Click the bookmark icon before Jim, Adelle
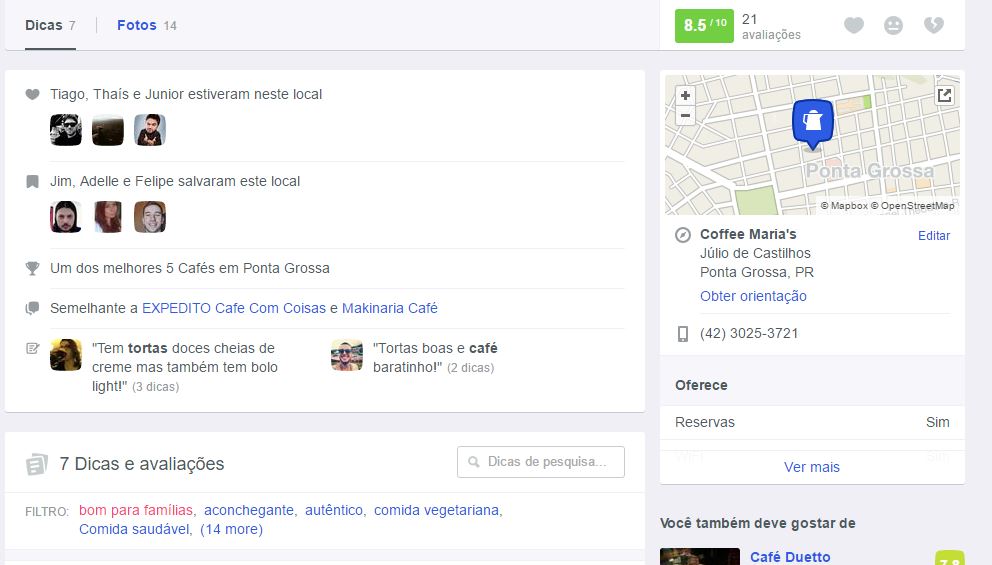The height and width of the screenshot is (565, 992). [32, 182]
